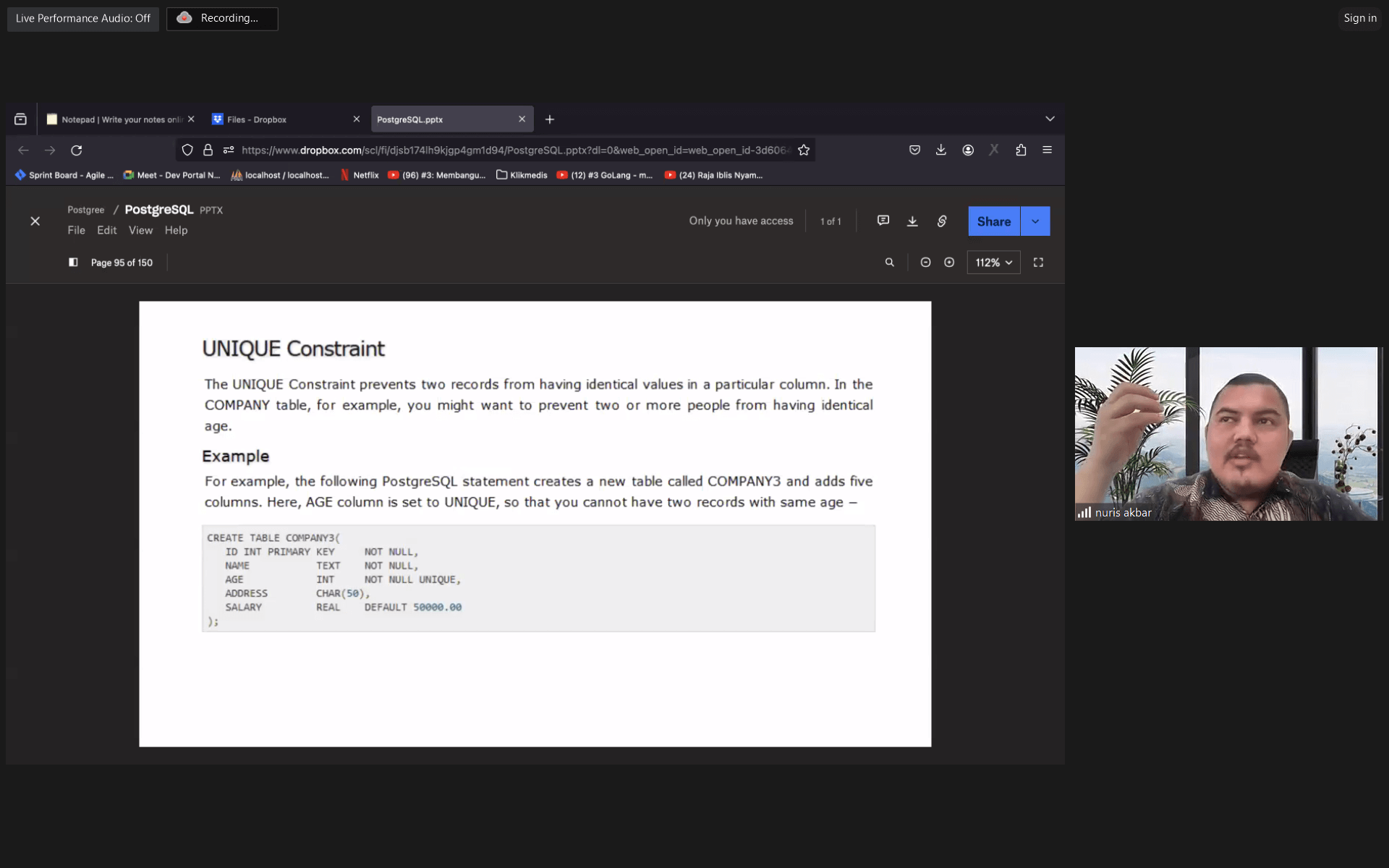Open the 112% zoom level dropdown

993,263
